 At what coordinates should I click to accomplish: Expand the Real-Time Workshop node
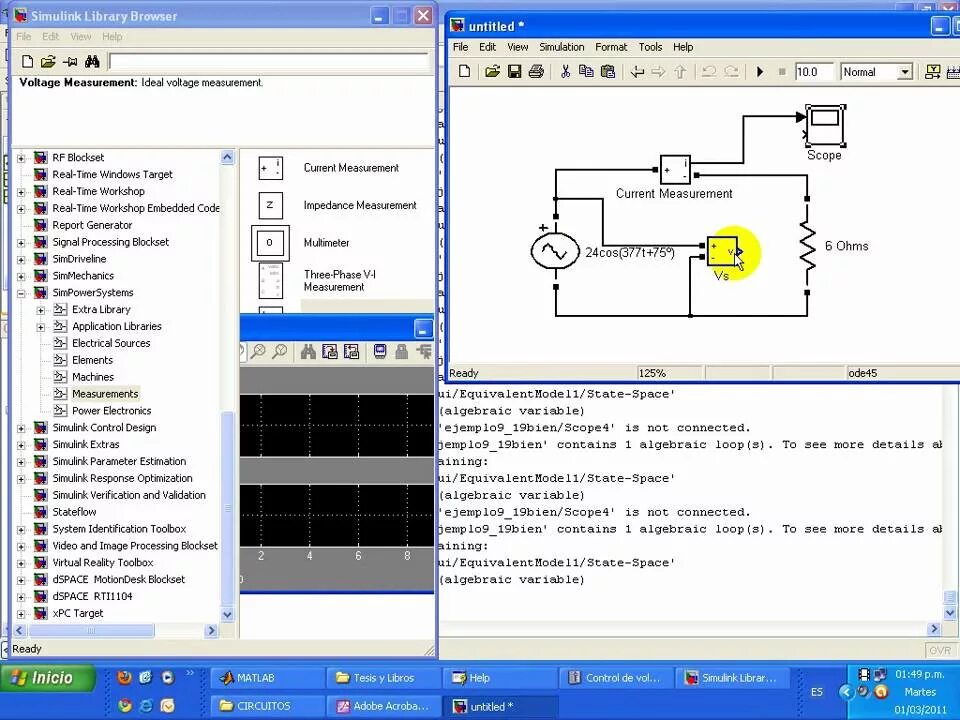pyautogui.click(x=21, y=192)
